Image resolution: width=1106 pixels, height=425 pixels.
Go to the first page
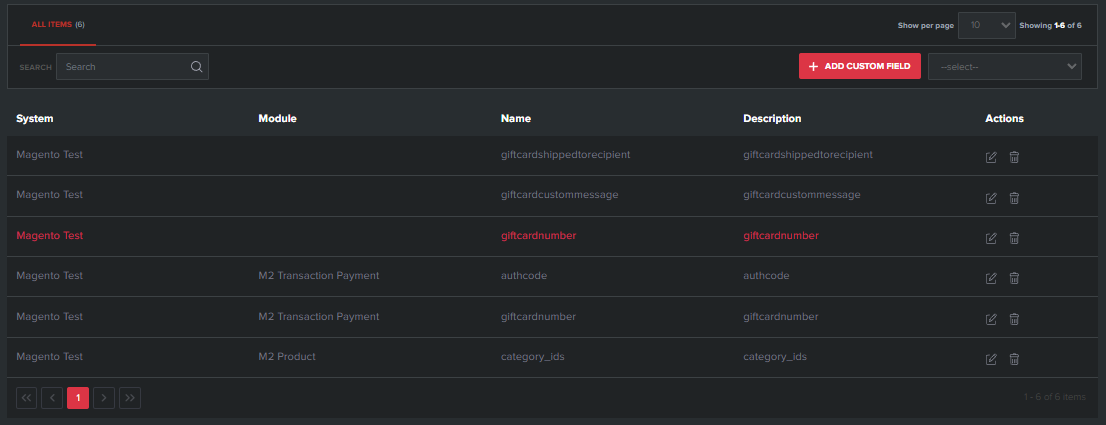[27, 398]
